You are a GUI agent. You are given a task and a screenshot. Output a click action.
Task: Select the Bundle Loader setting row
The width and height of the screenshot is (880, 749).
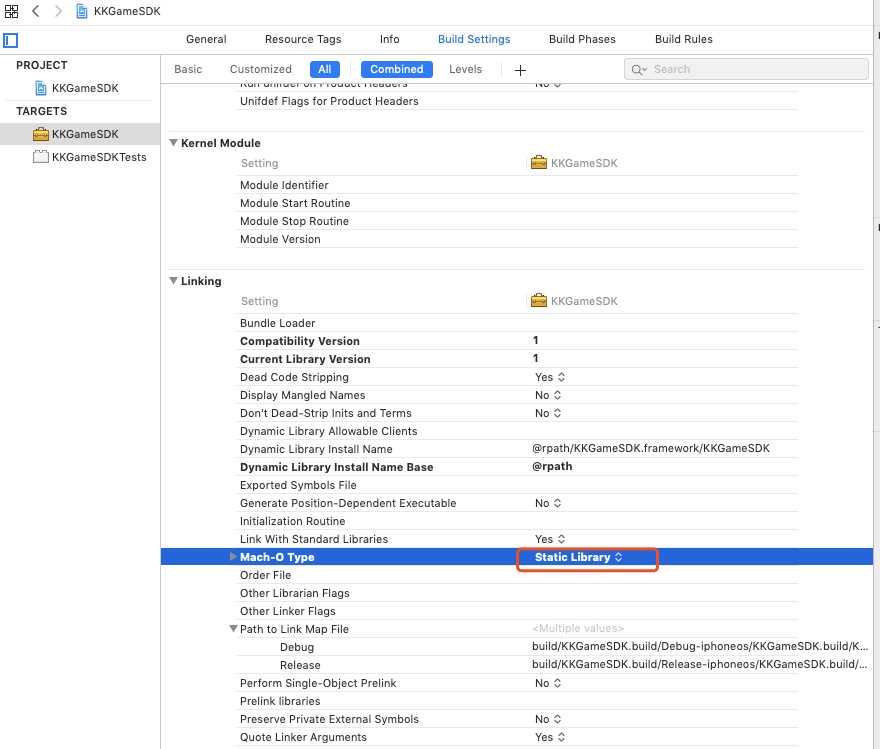[x=518, y=323]
